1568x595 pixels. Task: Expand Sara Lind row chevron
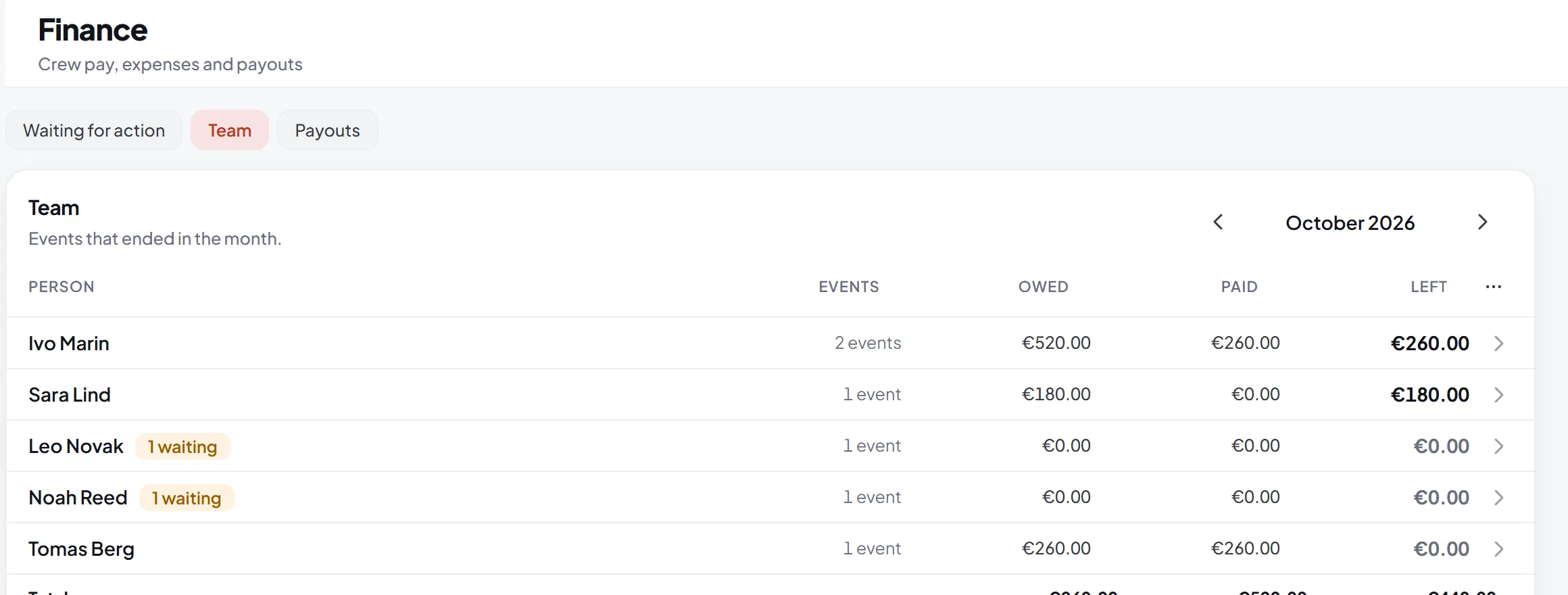click(x=1498, y=395)
